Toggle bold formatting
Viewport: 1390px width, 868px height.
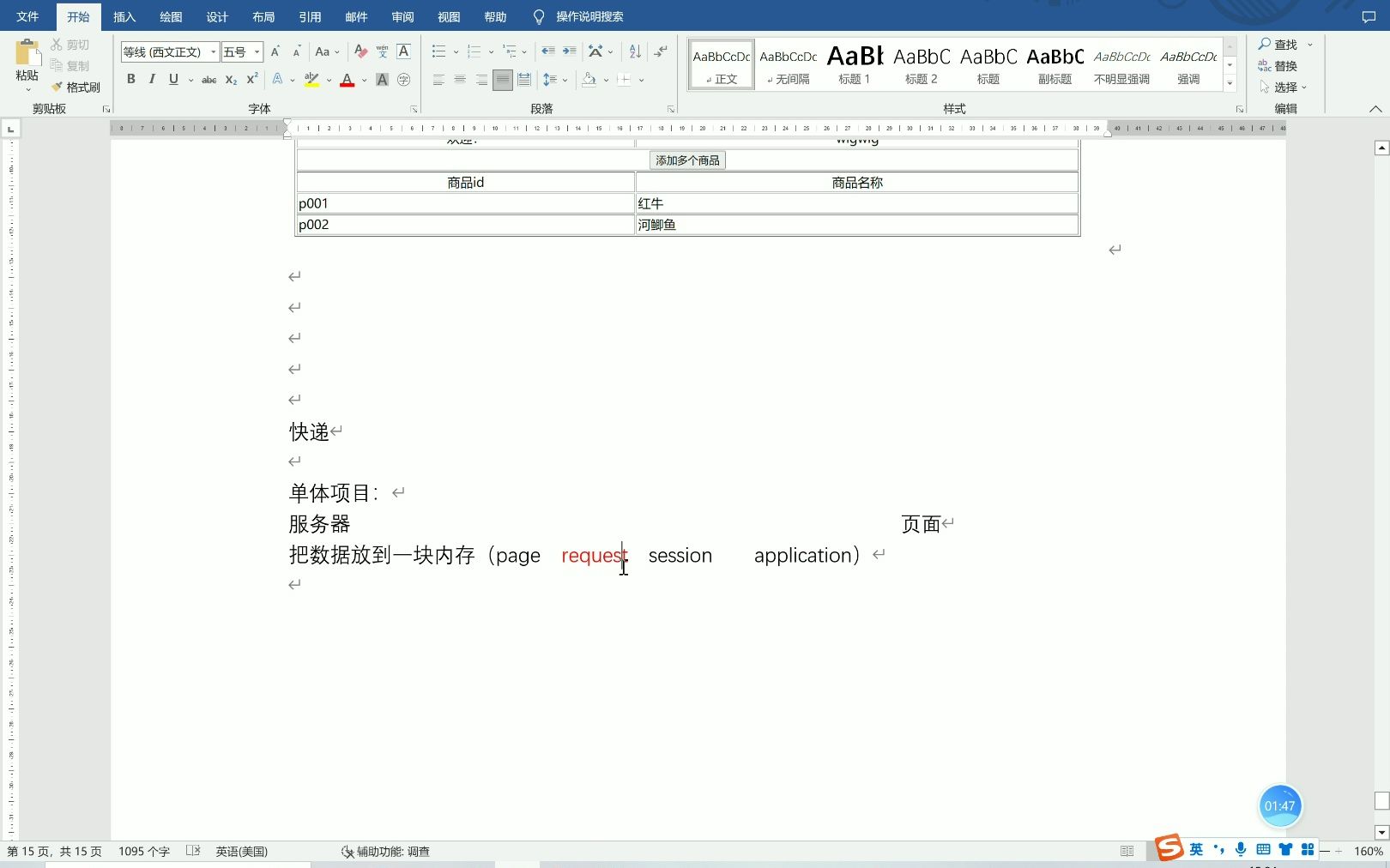131,80
